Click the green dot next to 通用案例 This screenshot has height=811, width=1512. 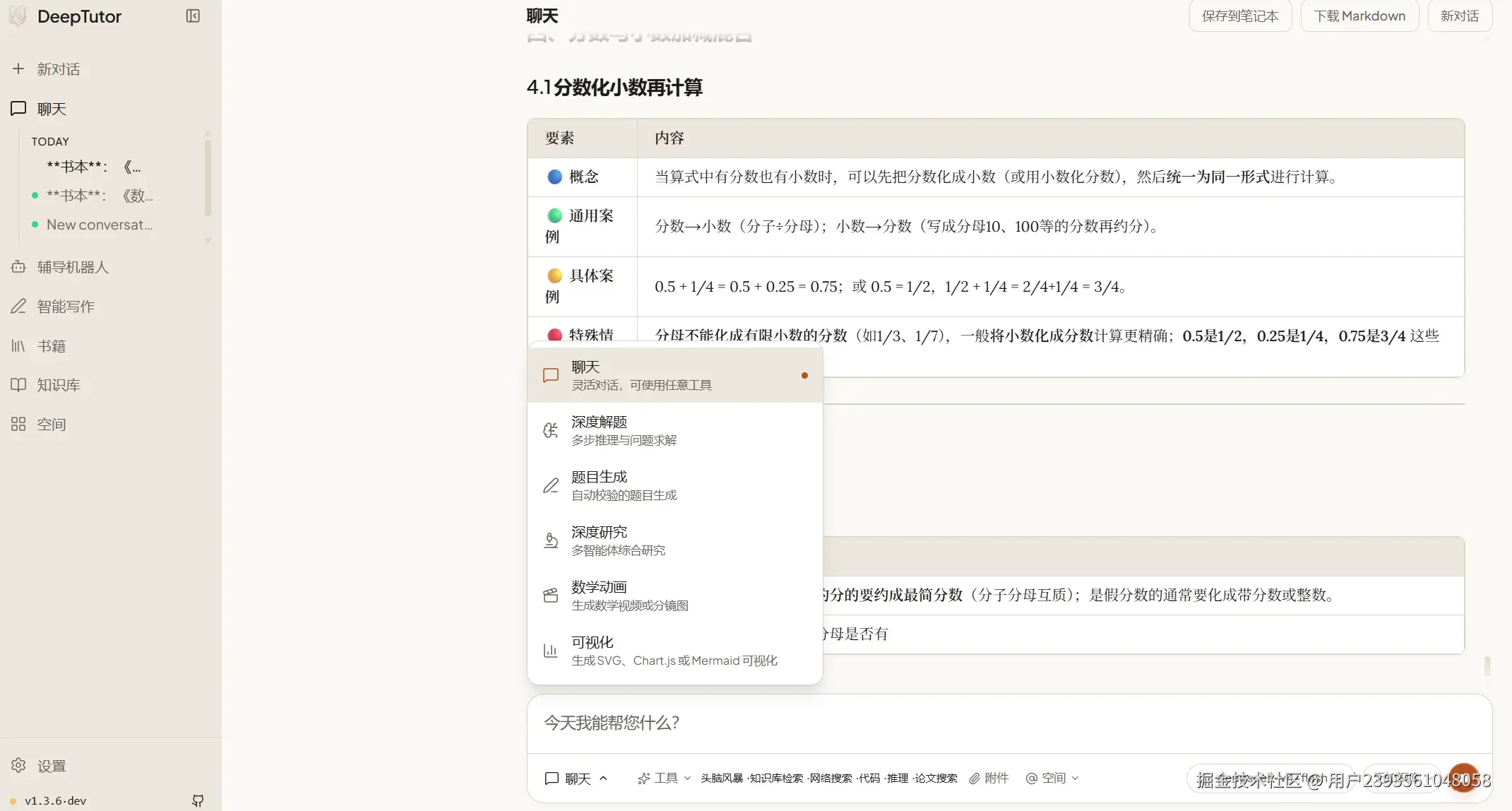point(555,215)
